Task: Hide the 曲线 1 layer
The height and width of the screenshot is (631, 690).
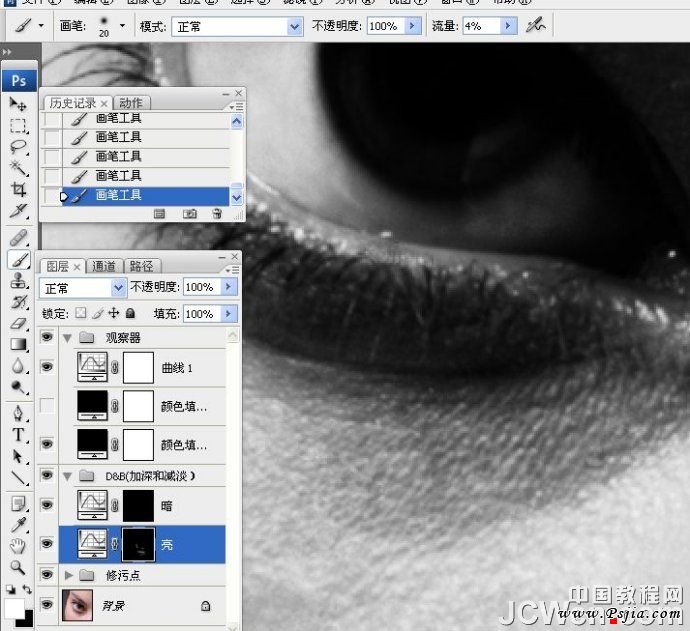Action: (47, 368)
